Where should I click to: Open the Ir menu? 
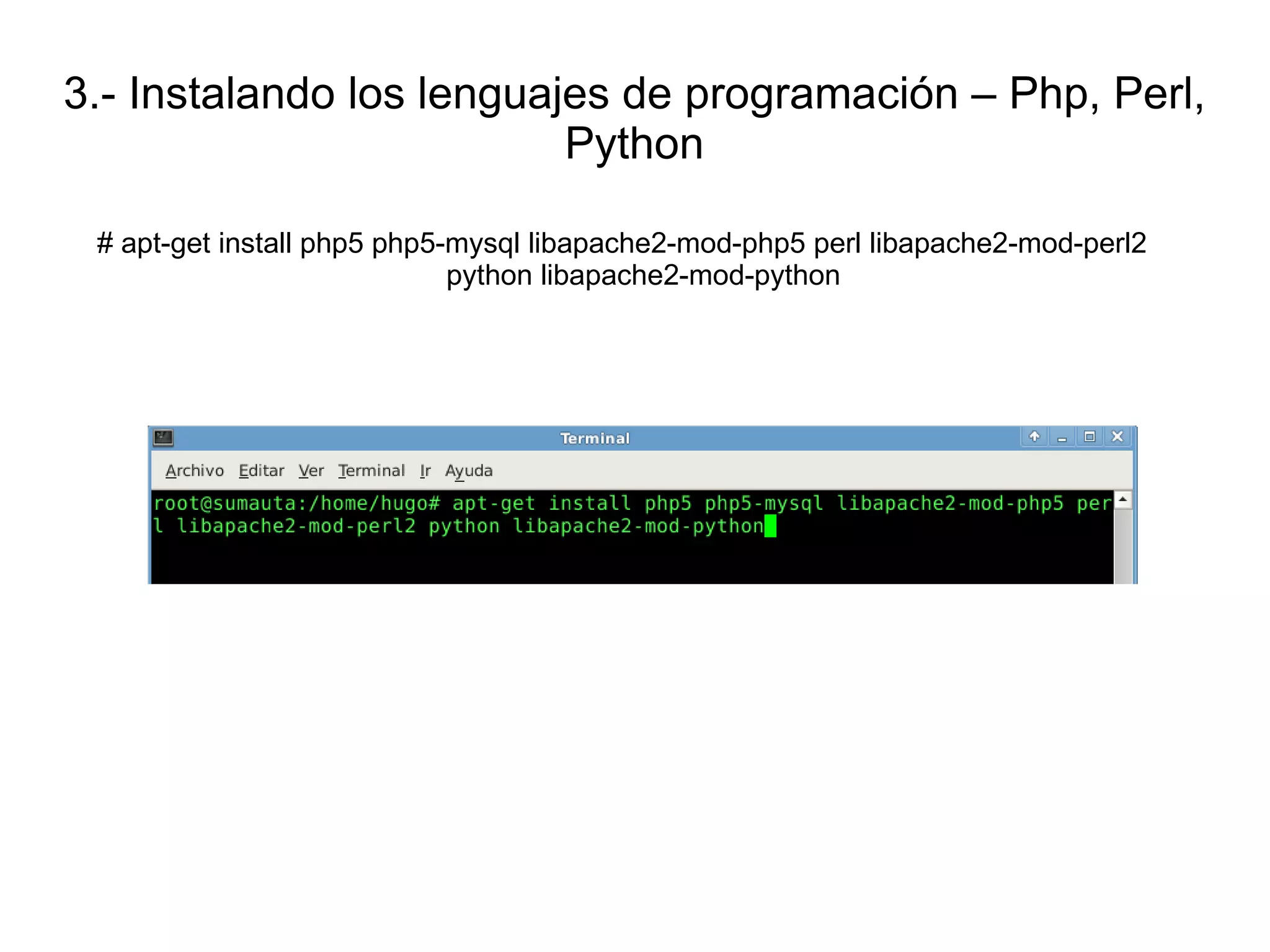pyautogui.click(x=425, y=471)
